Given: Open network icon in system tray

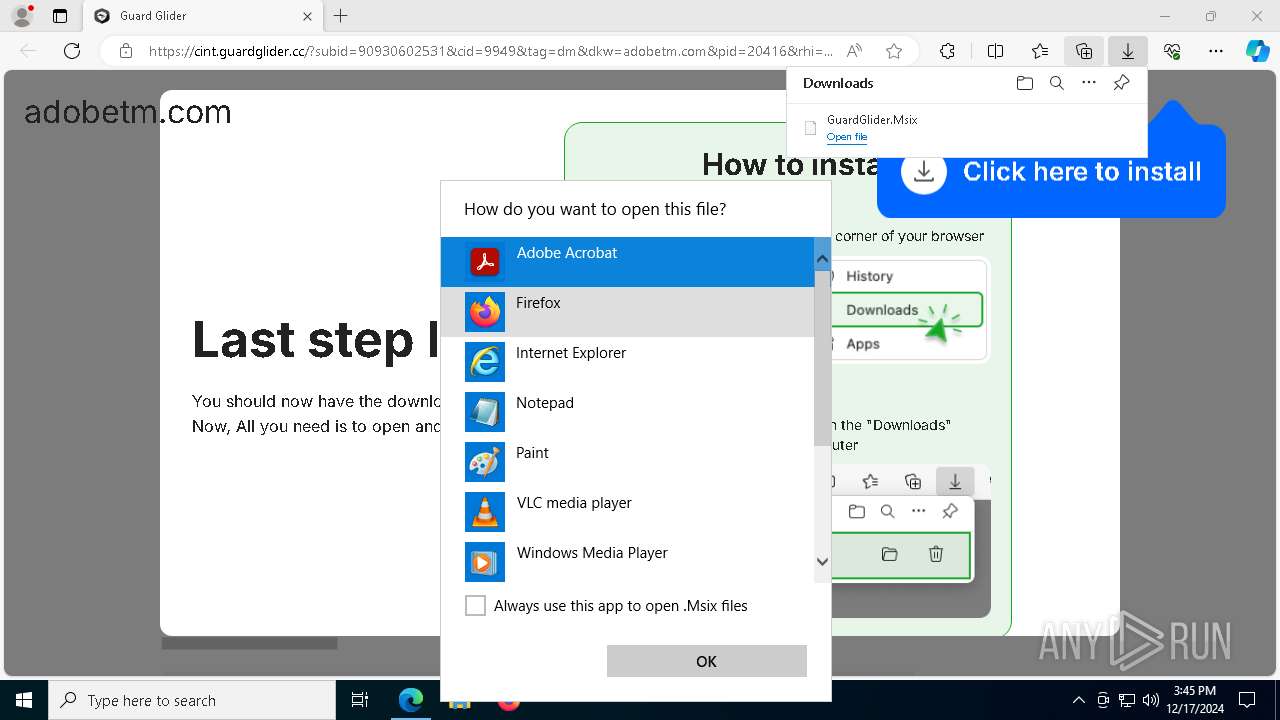Looking at the screenshot, I should (x=1127, y=701).
